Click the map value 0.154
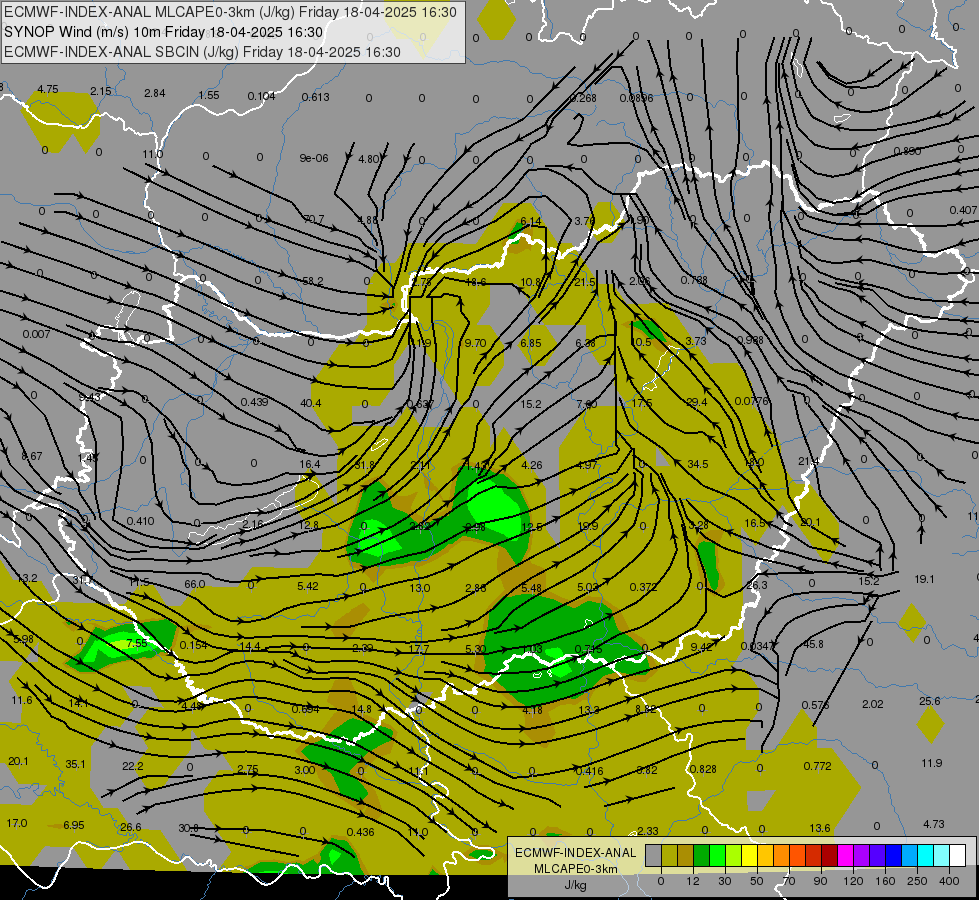Screen dimensions: 979x900 193,645
